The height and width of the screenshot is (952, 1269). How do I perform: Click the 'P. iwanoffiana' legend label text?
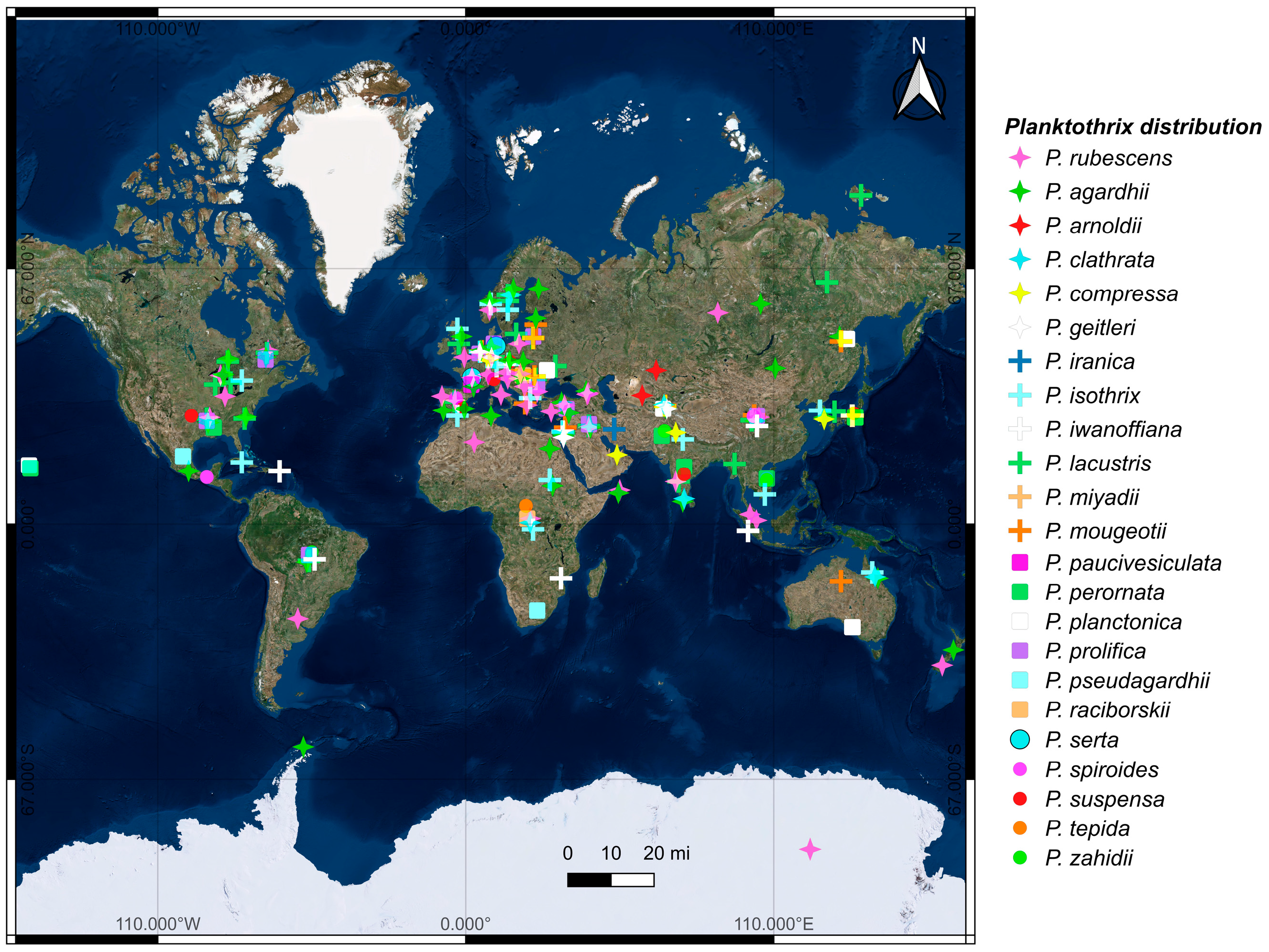coord(1113,429)
